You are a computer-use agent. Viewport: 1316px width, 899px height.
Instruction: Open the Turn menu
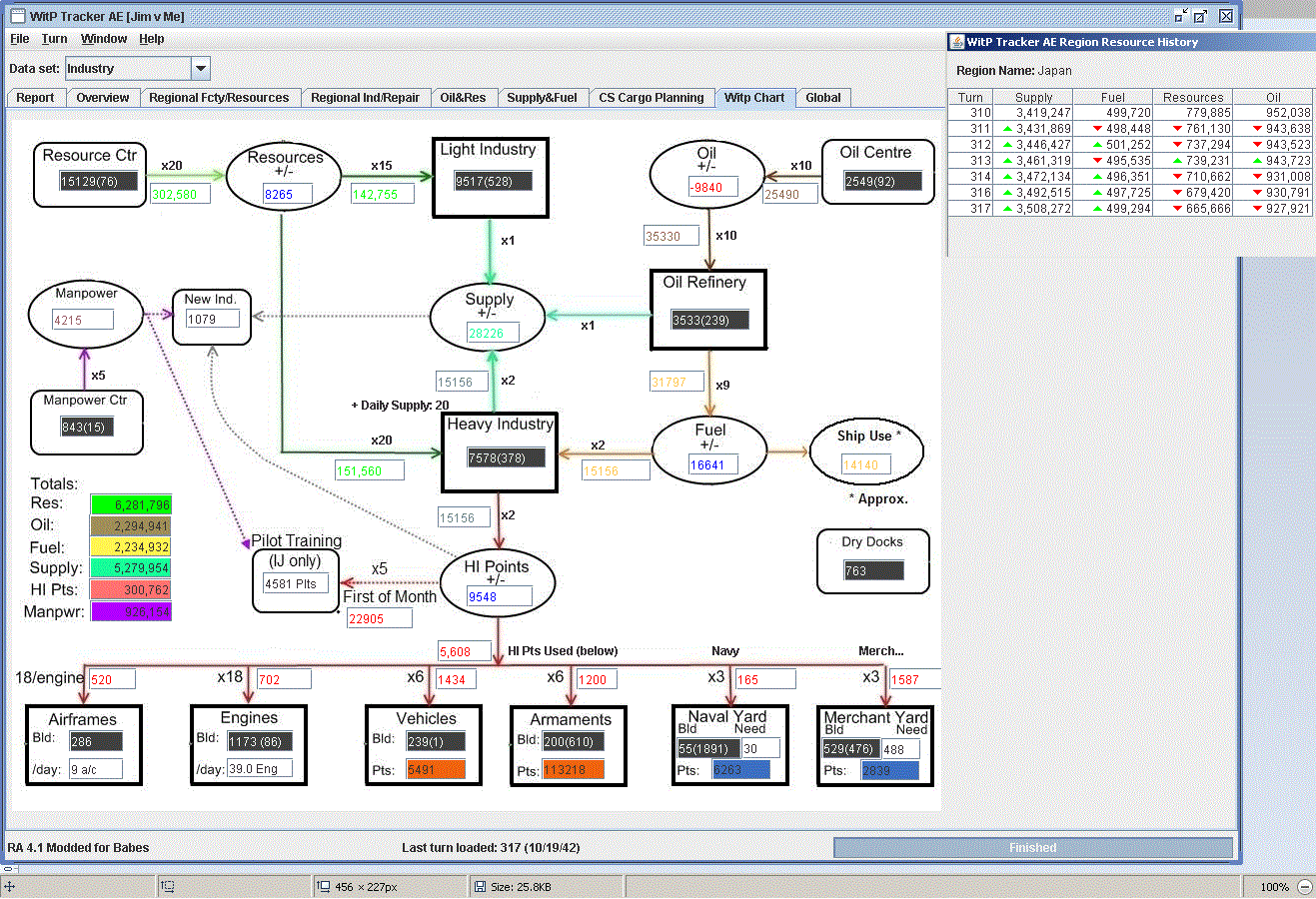tap(54, 39)
